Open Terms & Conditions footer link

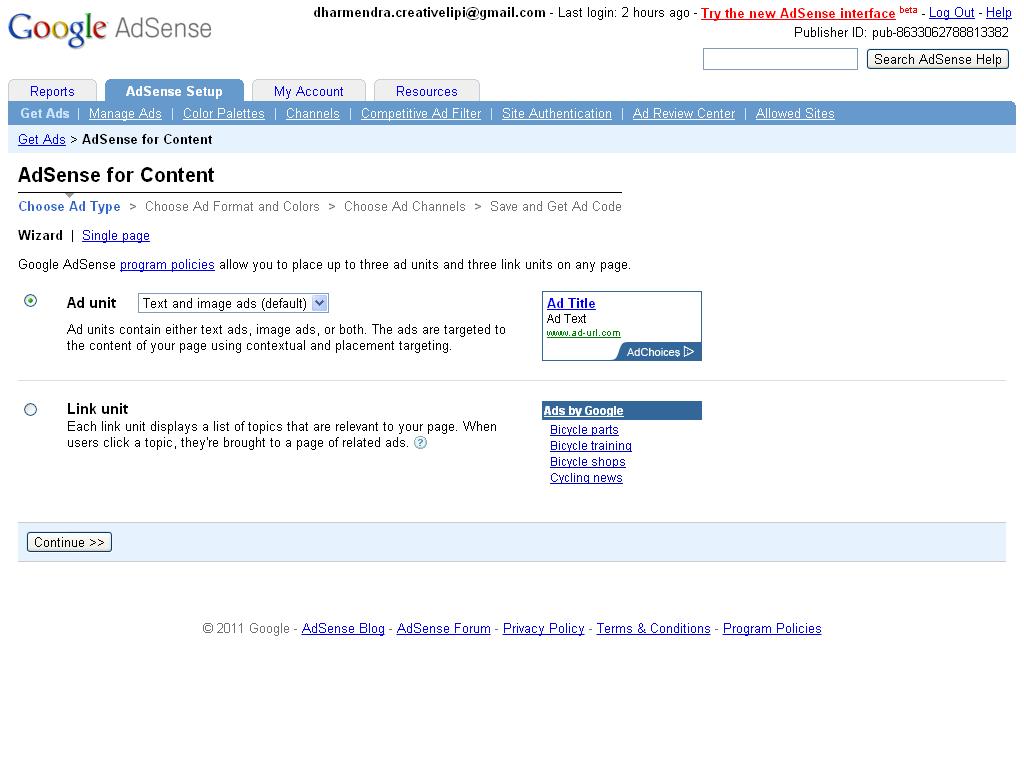[653, 628]
